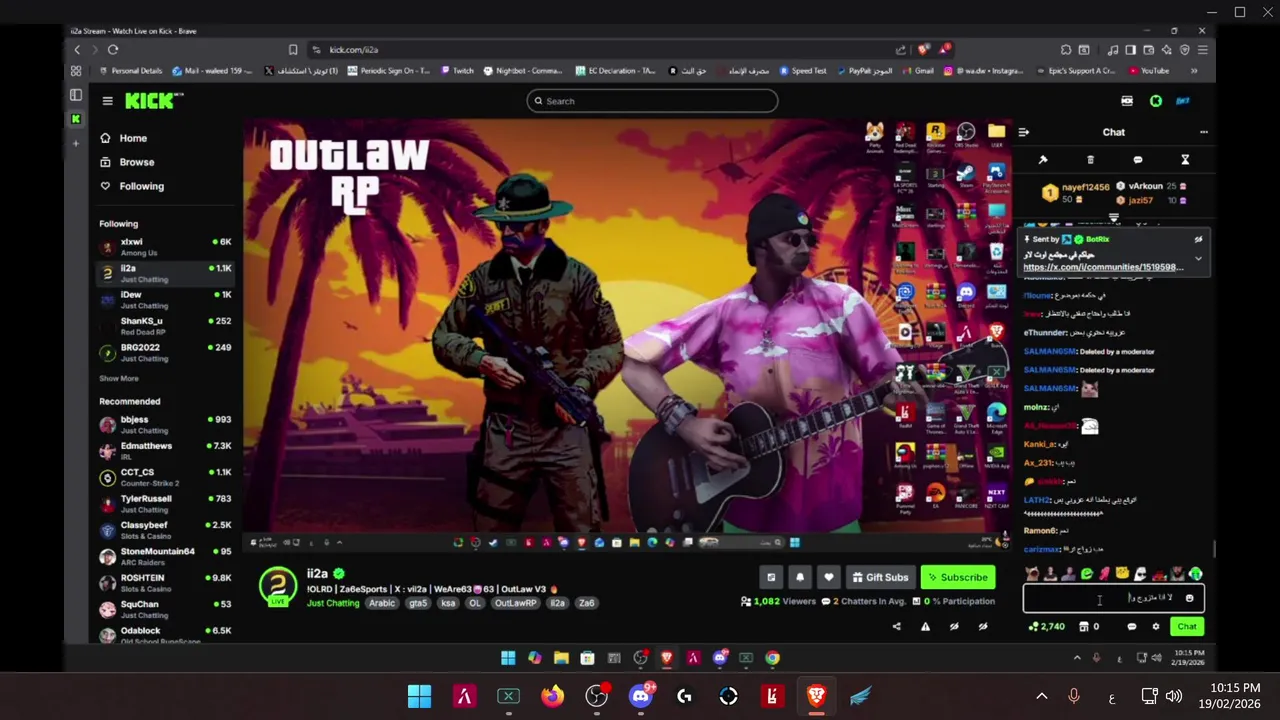Click the Kick search box
Image resolution: width=1280 pixels, height=720 pixels.
[652, 101]
